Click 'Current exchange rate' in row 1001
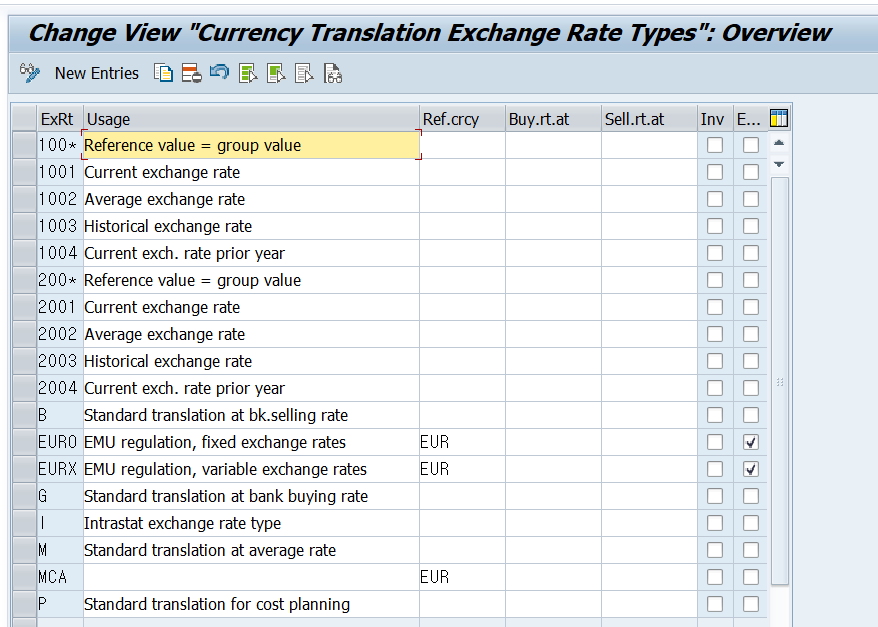 click(162, 172)
